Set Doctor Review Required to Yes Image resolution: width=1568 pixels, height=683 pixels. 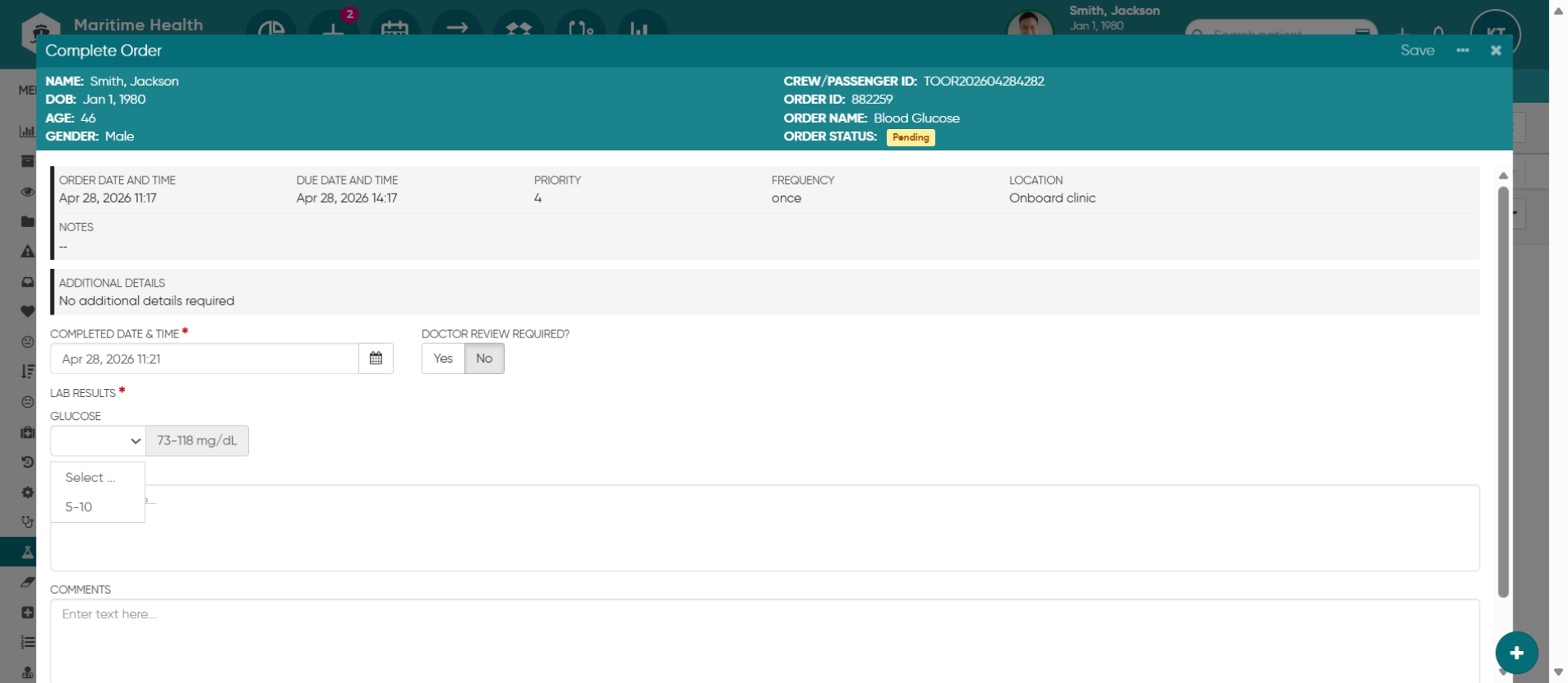[443, 359]
